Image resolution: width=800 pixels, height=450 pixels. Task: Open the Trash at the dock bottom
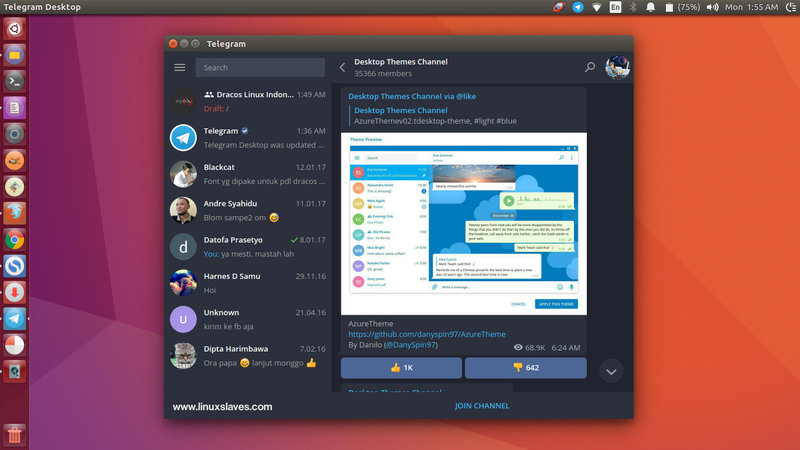(14, 435)
